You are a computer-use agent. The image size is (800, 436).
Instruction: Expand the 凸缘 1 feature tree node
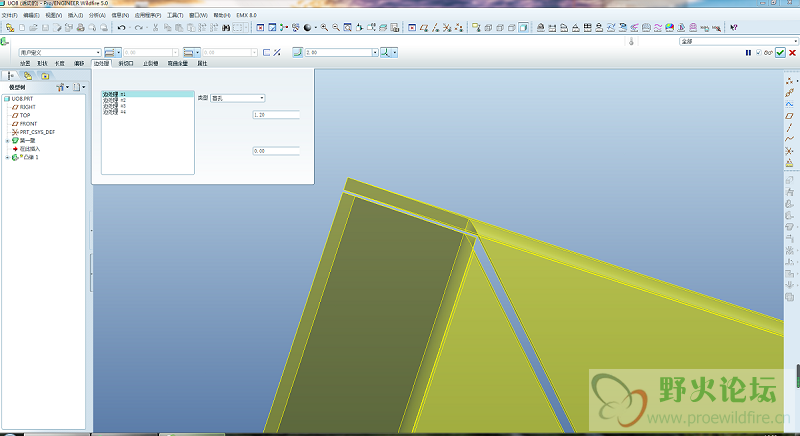tap(7, 157)
